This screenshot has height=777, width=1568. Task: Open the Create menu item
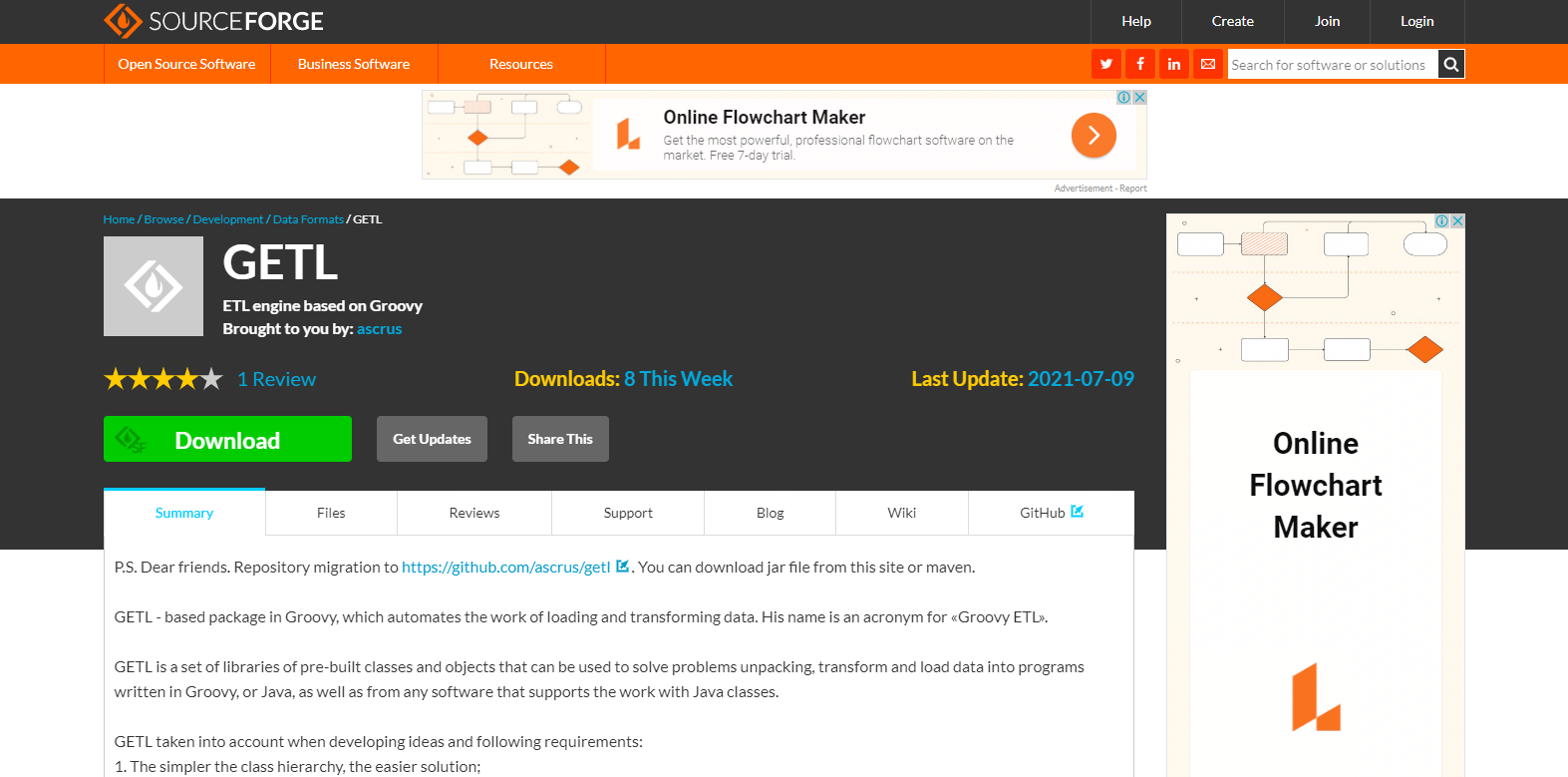click(x=1233, y=21)
